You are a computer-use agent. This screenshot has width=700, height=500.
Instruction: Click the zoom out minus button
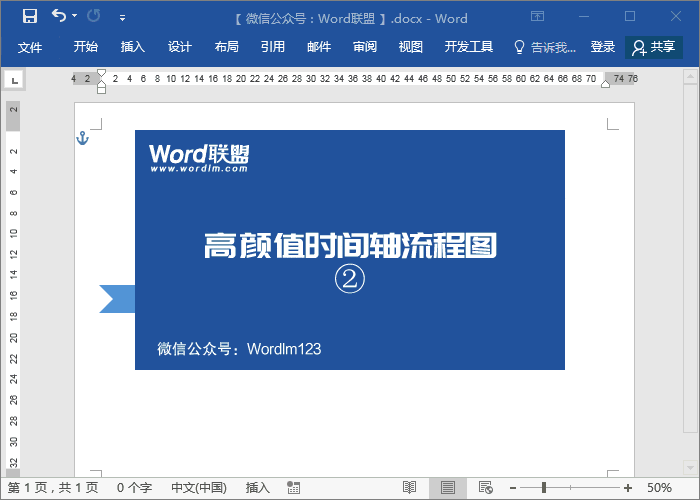point(513,488)
